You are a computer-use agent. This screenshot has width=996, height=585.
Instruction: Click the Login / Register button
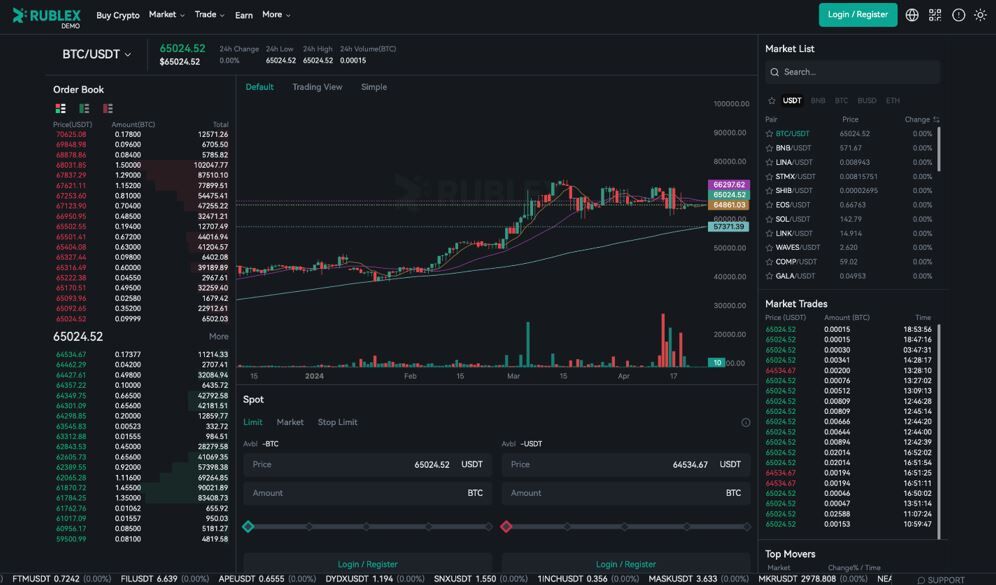pos(857,15)
